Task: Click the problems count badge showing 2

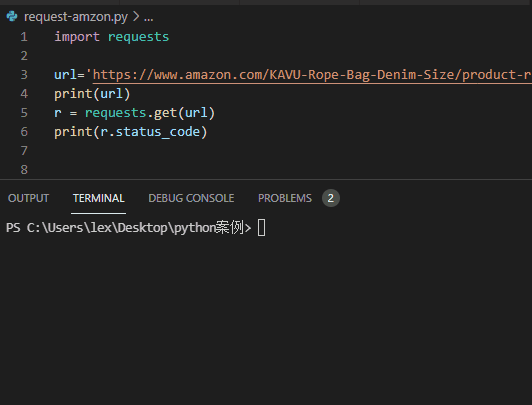Action: click(x=330, y=198)
